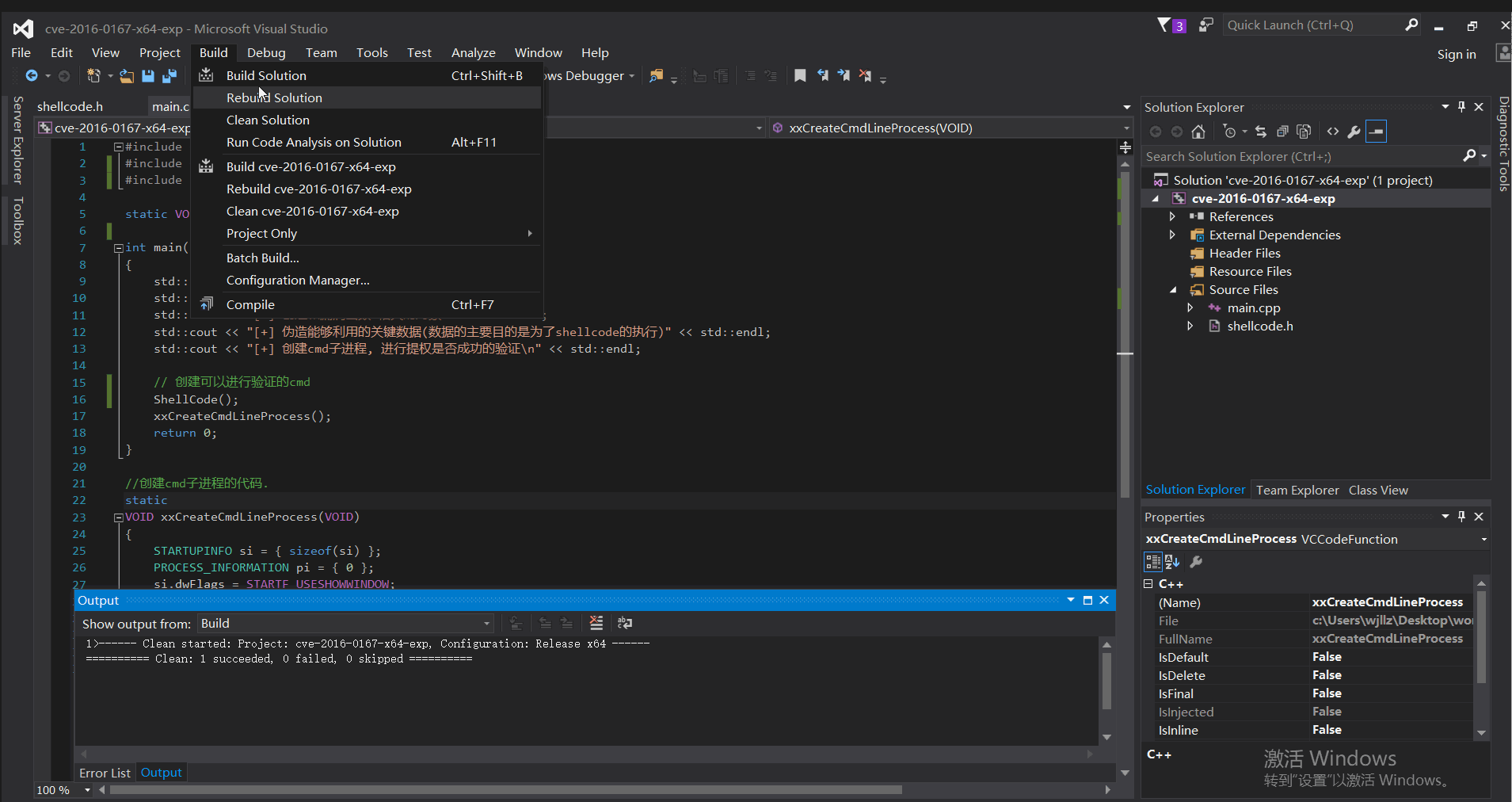Go to the next bookmark icon

(844, 76)
